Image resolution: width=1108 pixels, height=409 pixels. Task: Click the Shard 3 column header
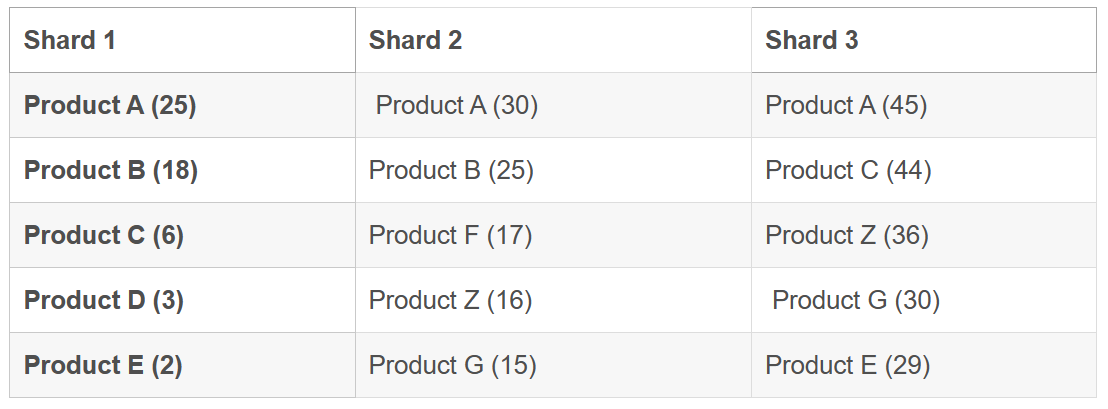point(924,40)
